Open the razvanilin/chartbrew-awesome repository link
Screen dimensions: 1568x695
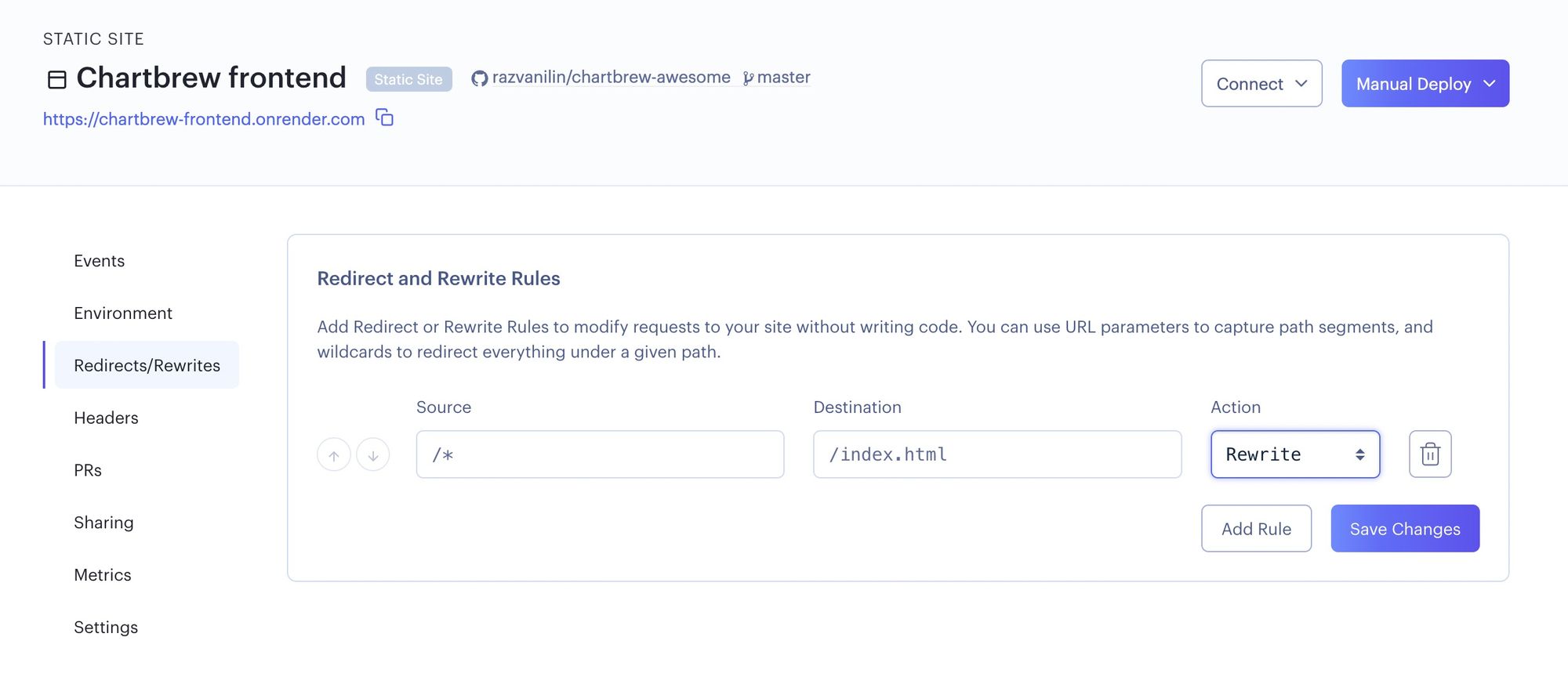(611, 78)
